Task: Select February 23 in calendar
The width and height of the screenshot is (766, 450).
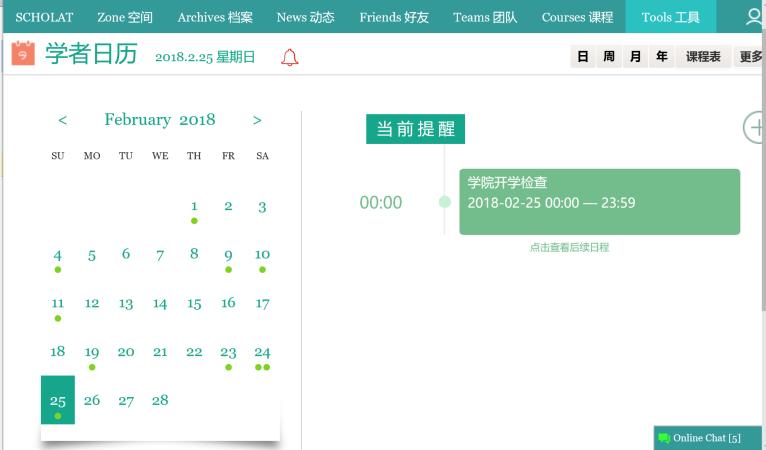Action: pyautogui.click(x=228, y=352)
